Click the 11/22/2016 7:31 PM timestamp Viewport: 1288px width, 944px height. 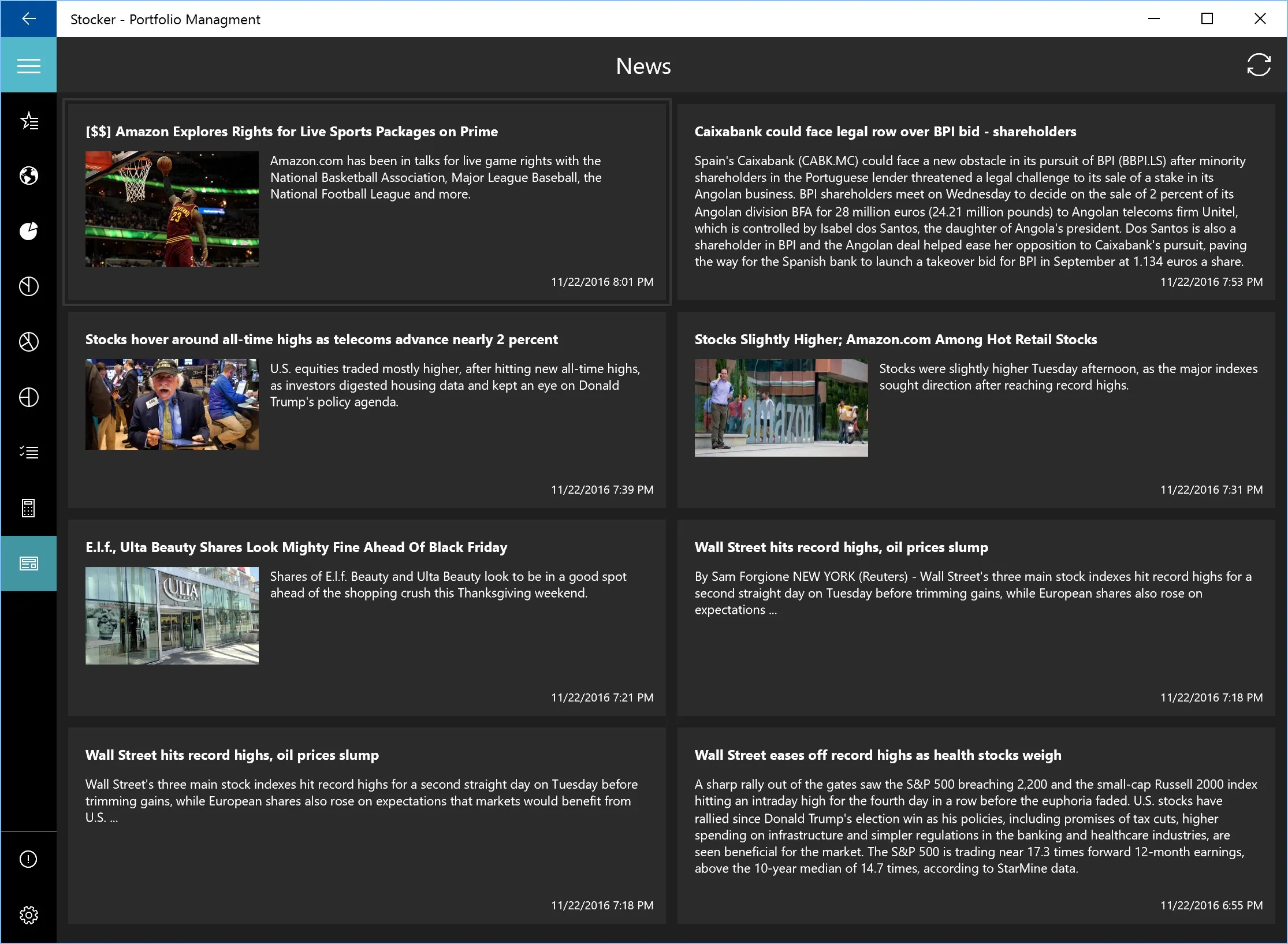(1211, 490)
